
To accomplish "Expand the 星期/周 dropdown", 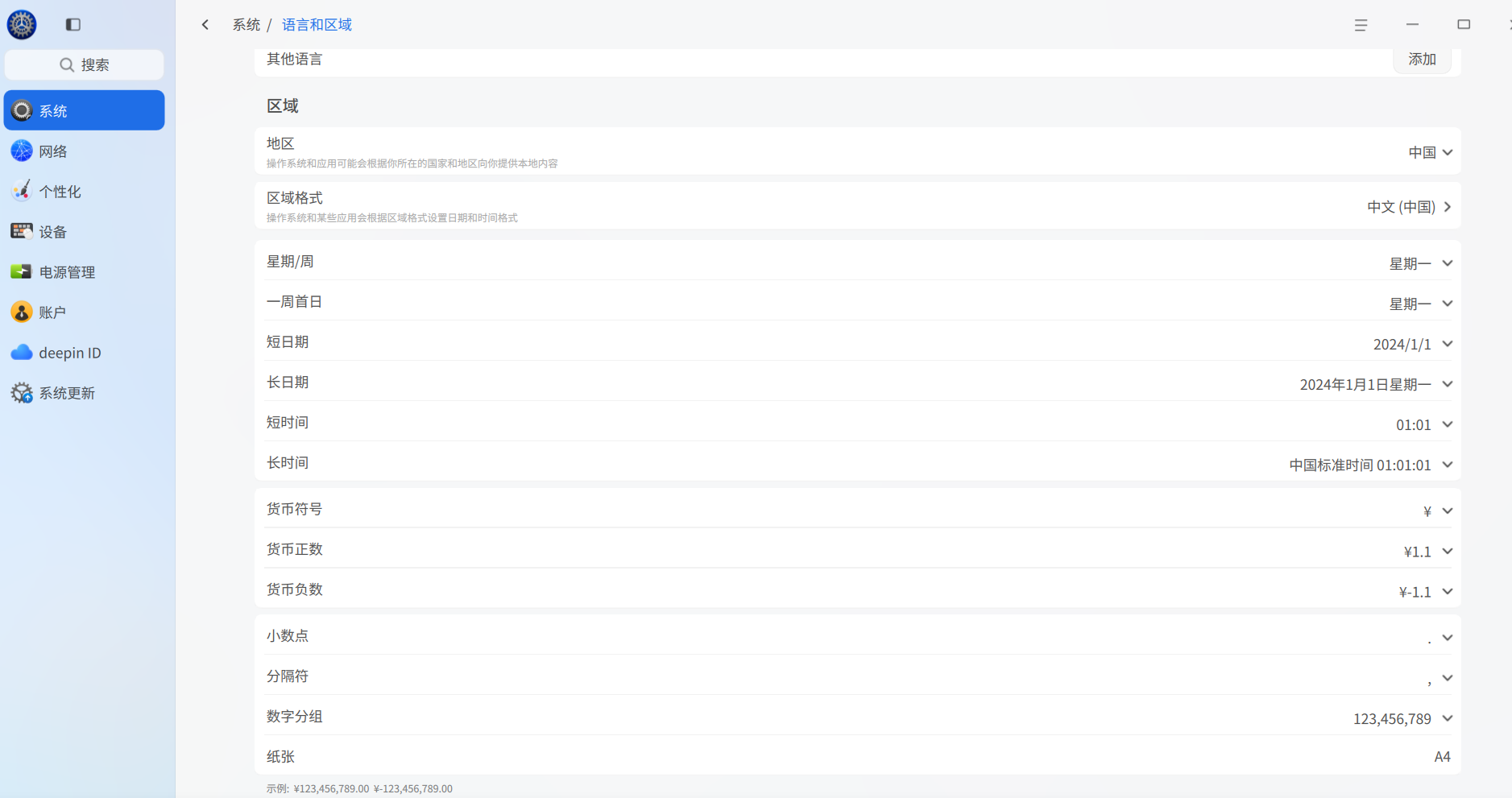I will coord(1421,263).
